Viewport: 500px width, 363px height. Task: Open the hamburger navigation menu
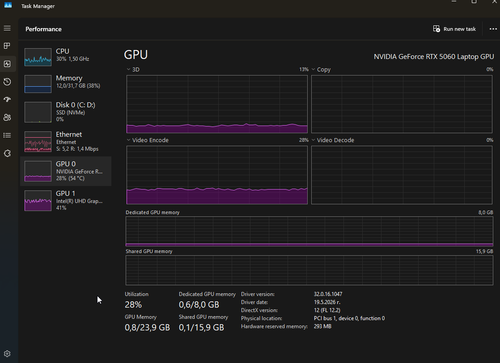7,28
